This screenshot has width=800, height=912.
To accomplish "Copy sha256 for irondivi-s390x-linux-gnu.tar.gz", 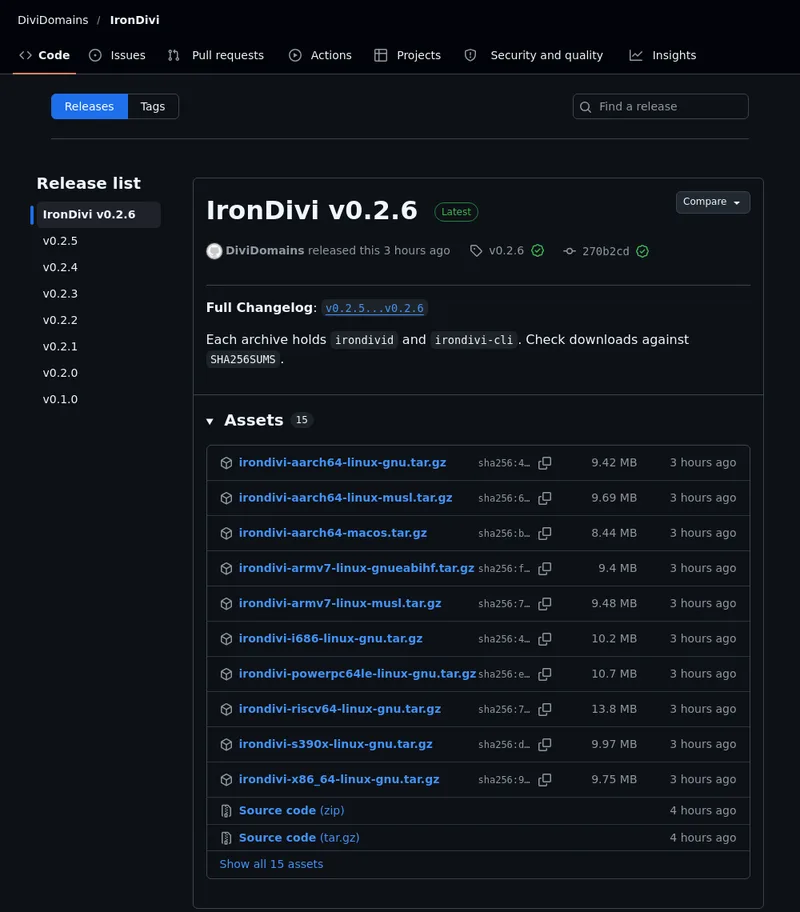I will click(545, 744).
